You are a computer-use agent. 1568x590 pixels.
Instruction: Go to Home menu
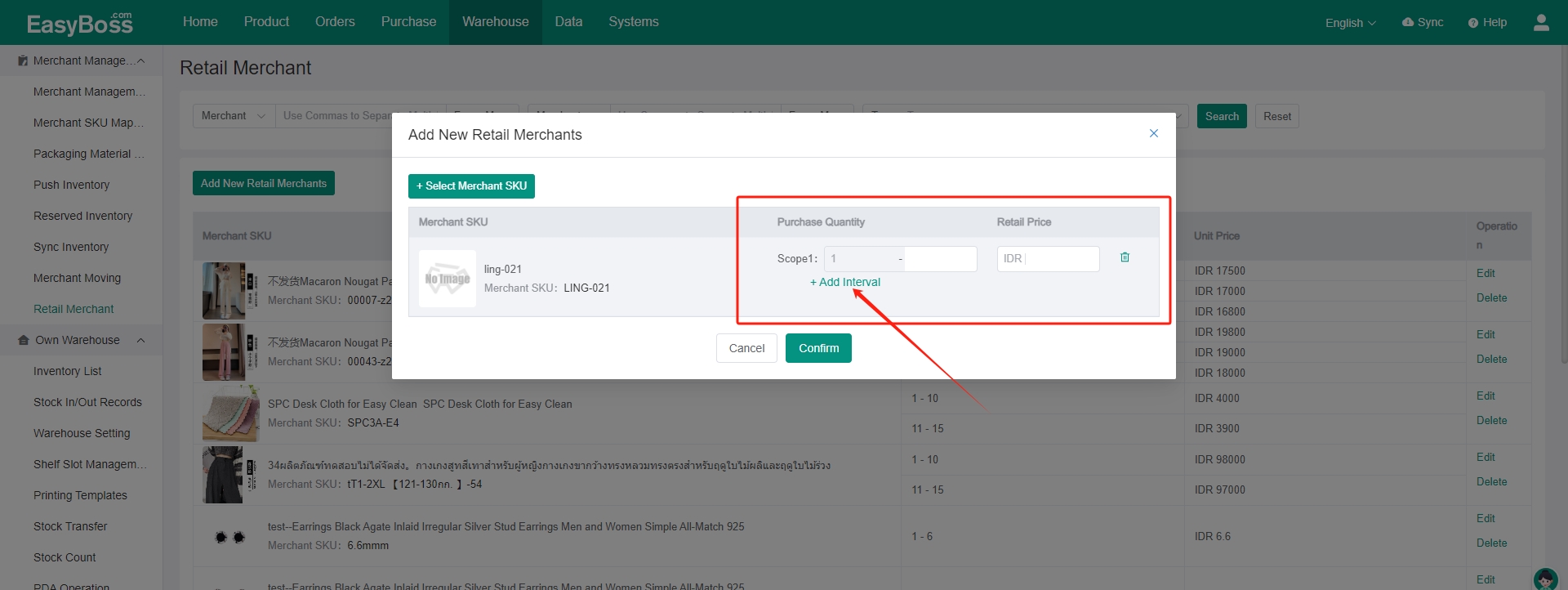point(200,22)
